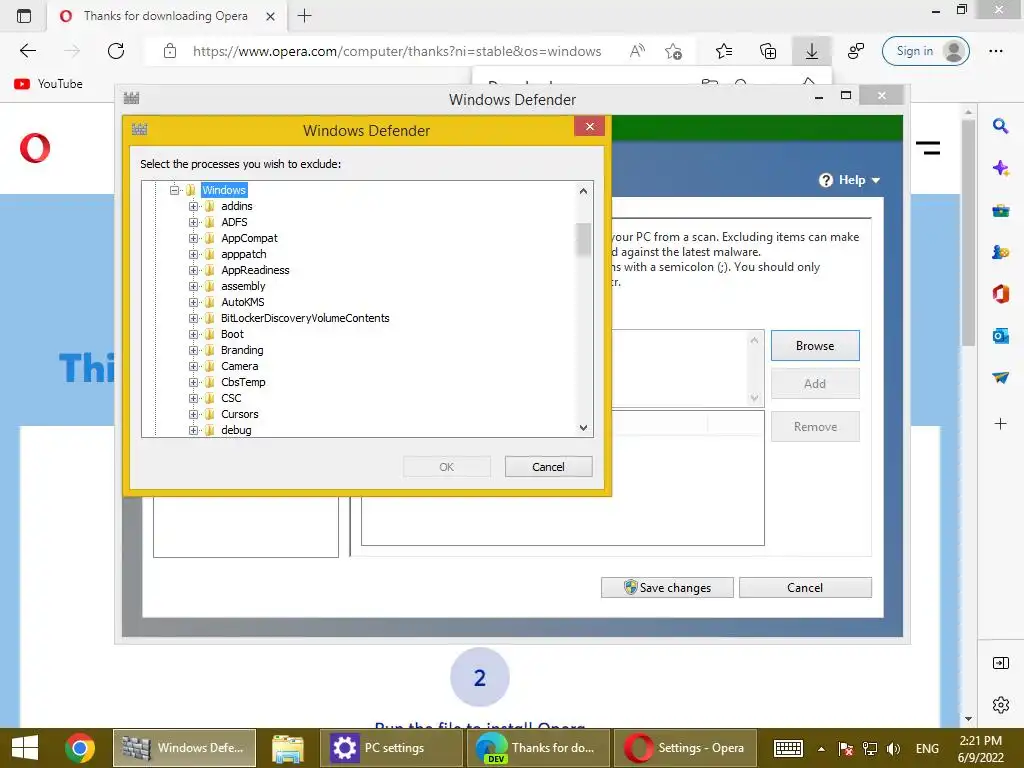This screenshot has height=768, width=1024.
Task: Toggle the Edge sidebar visibility icon
Action: (x=1000, y=664)
